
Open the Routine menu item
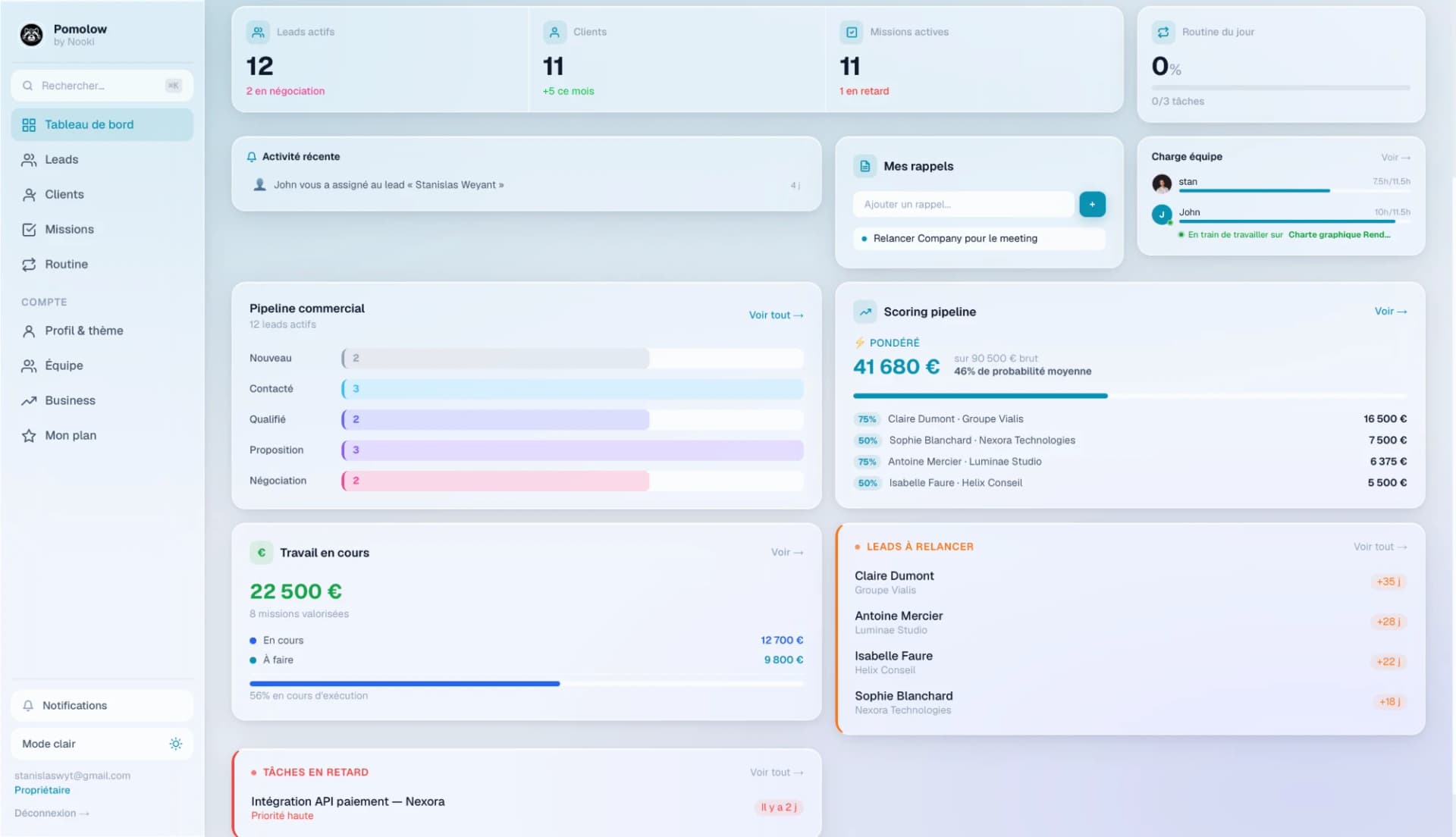pos(102,265)
